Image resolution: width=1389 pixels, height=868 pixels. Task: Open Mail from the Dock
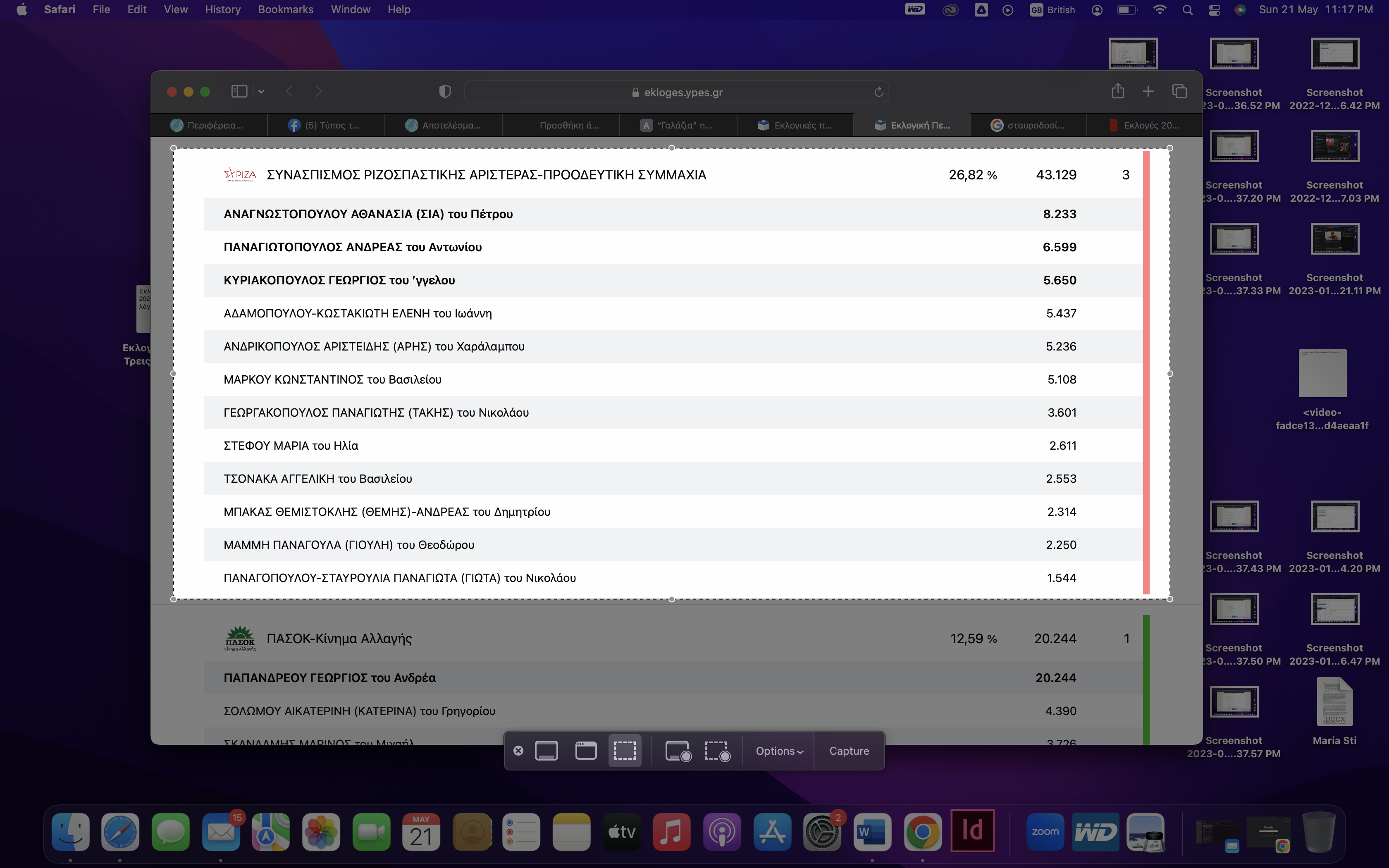tap(221, 832)
